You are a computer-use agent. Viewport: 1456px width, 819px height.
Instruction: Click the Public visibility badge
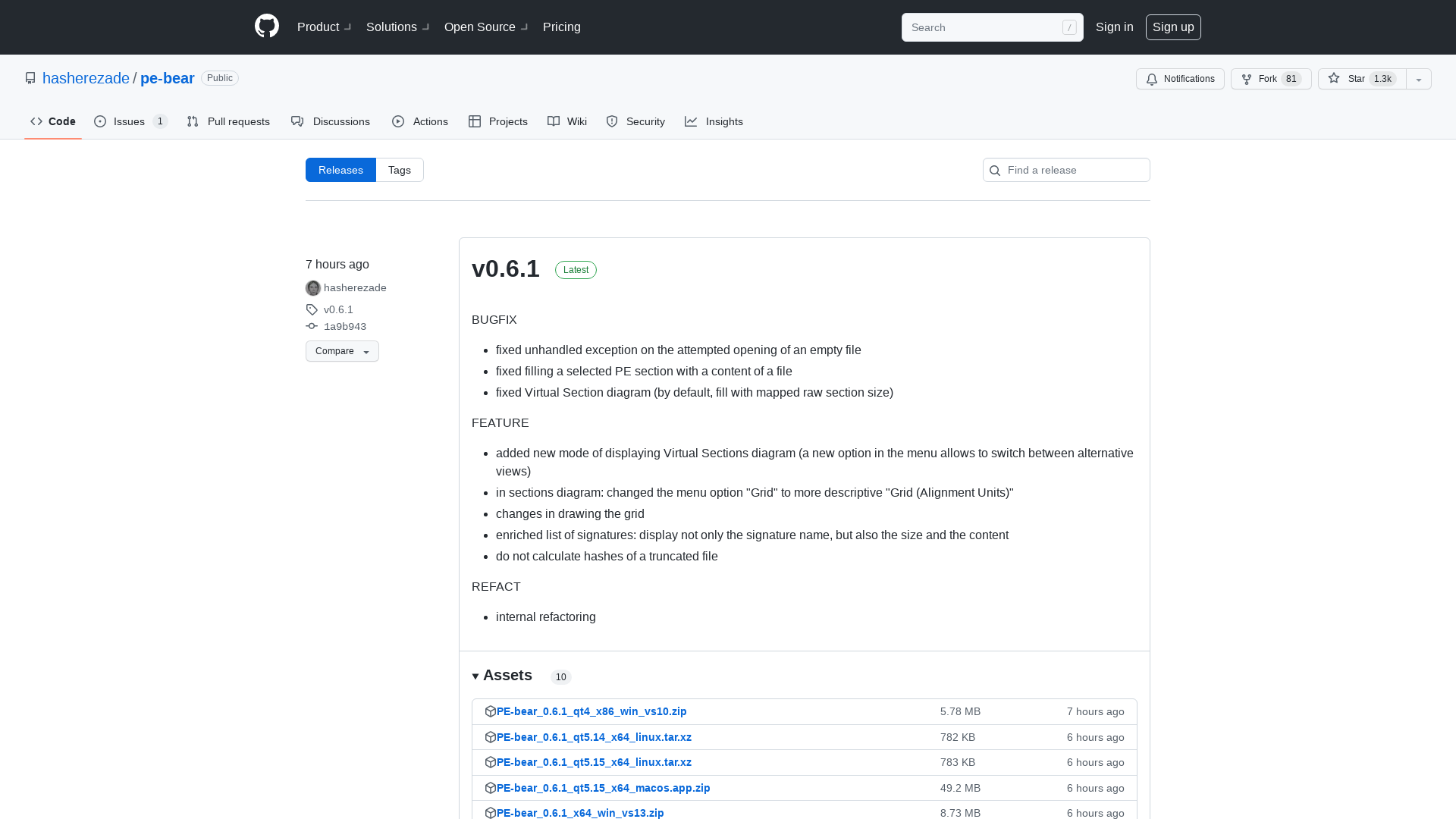220,78
